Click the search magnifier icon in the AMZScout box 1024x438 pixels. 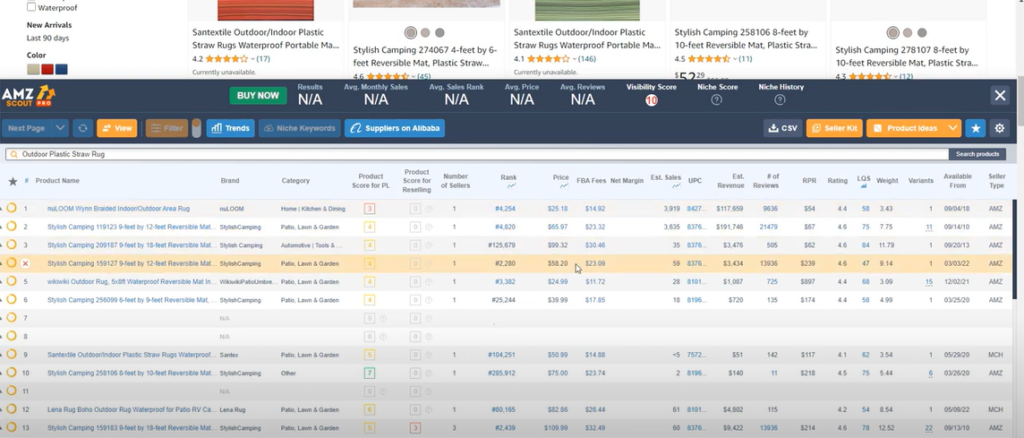pos(14,155)
